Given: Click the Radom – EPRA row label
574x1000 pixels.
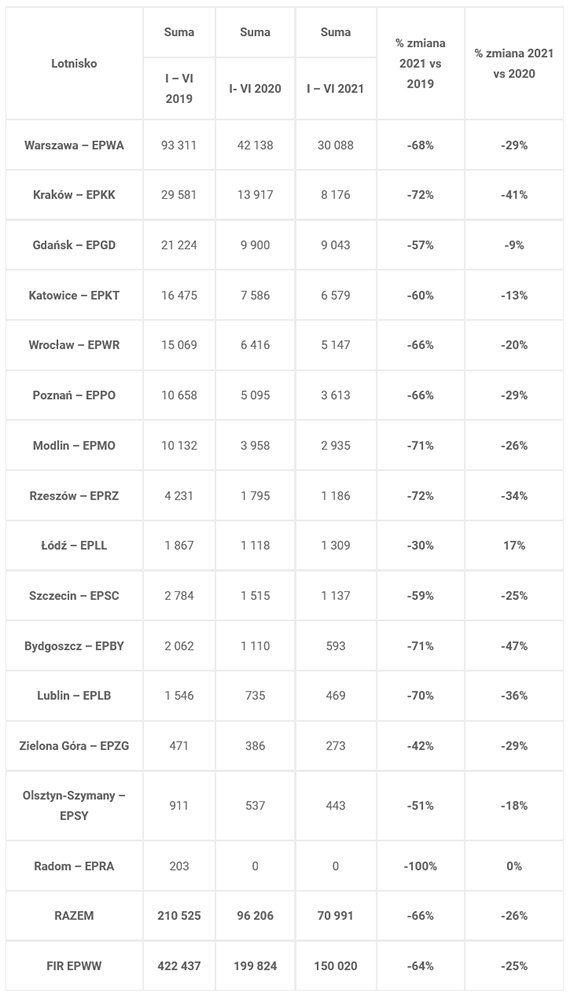Looking at the screenshot, I should tap(74, 866).
